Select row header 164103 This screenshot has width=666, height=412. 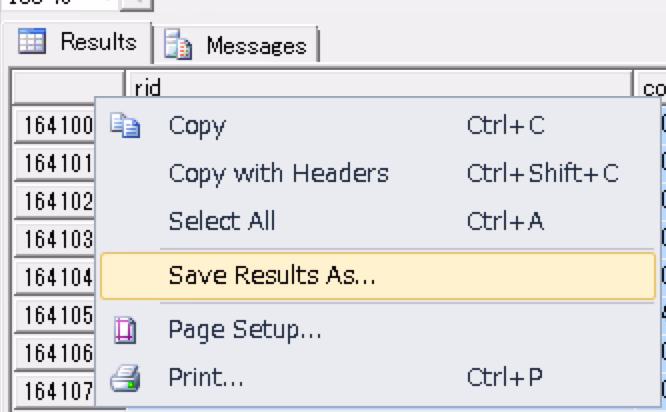tap(55, 239)
